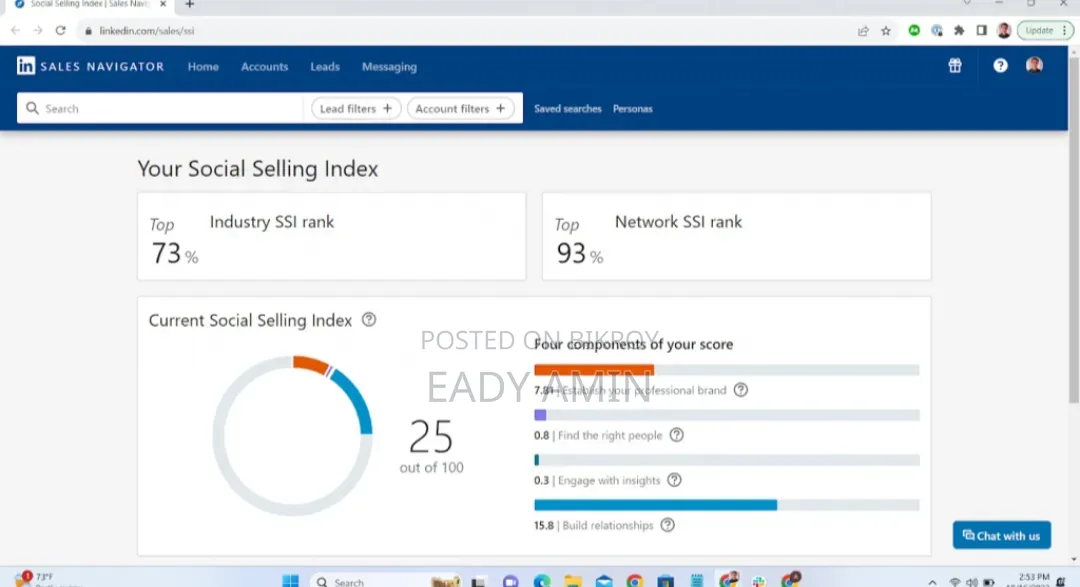Image resolution: width=1080 pixels, height=587 pixels.
Task: Show help for Establish your professional brand
Action: (x=740, y=390)
